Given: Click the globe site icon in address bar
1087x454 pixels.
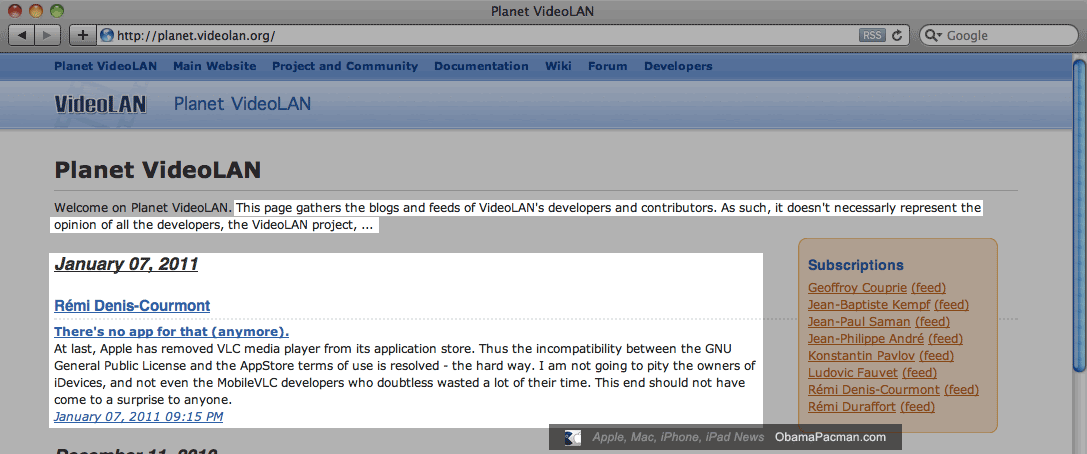Looking at the screenshot, I should click(x=107, y=35).
